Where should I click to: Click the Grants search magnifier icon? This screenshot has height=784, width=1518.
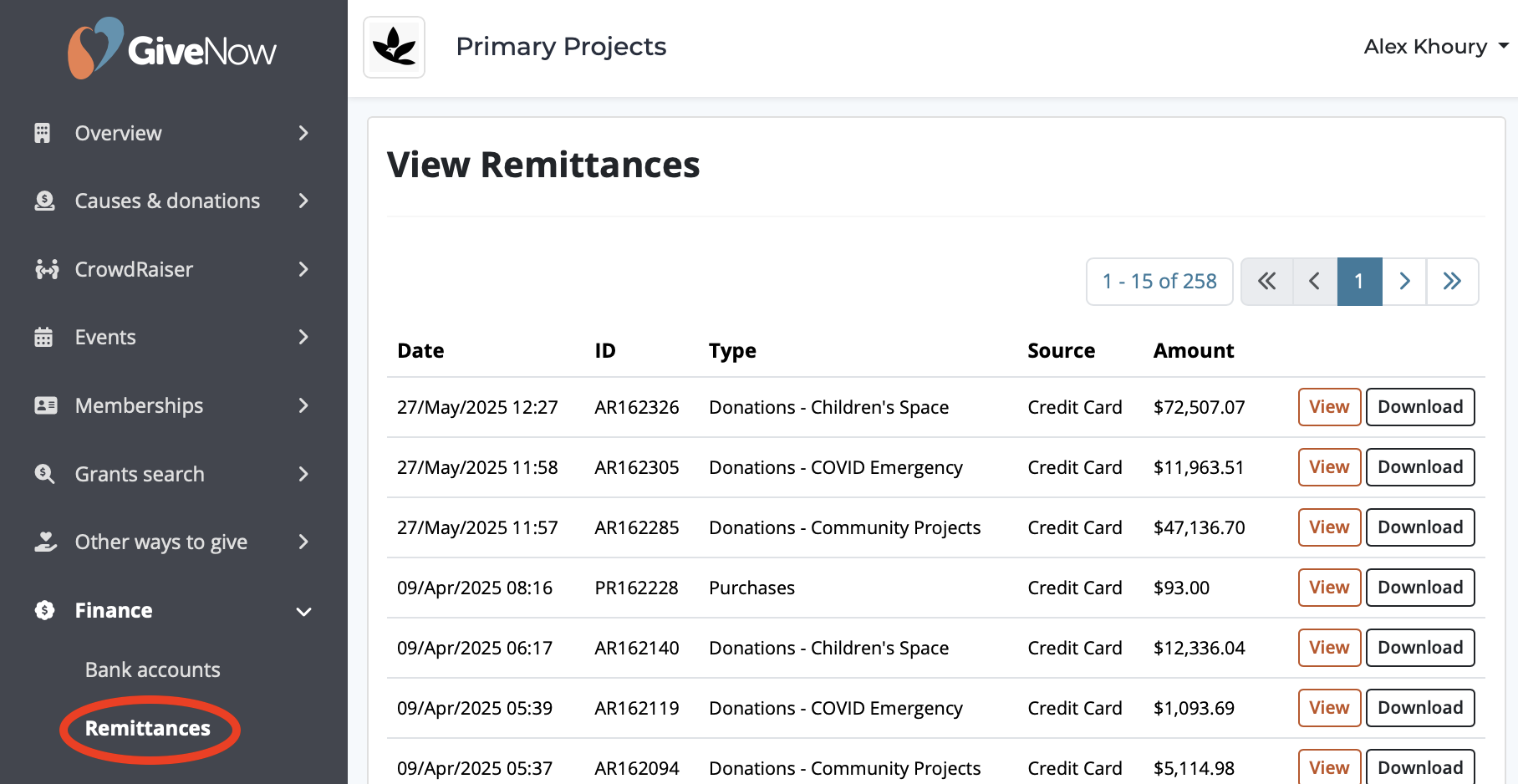(44, 474)
